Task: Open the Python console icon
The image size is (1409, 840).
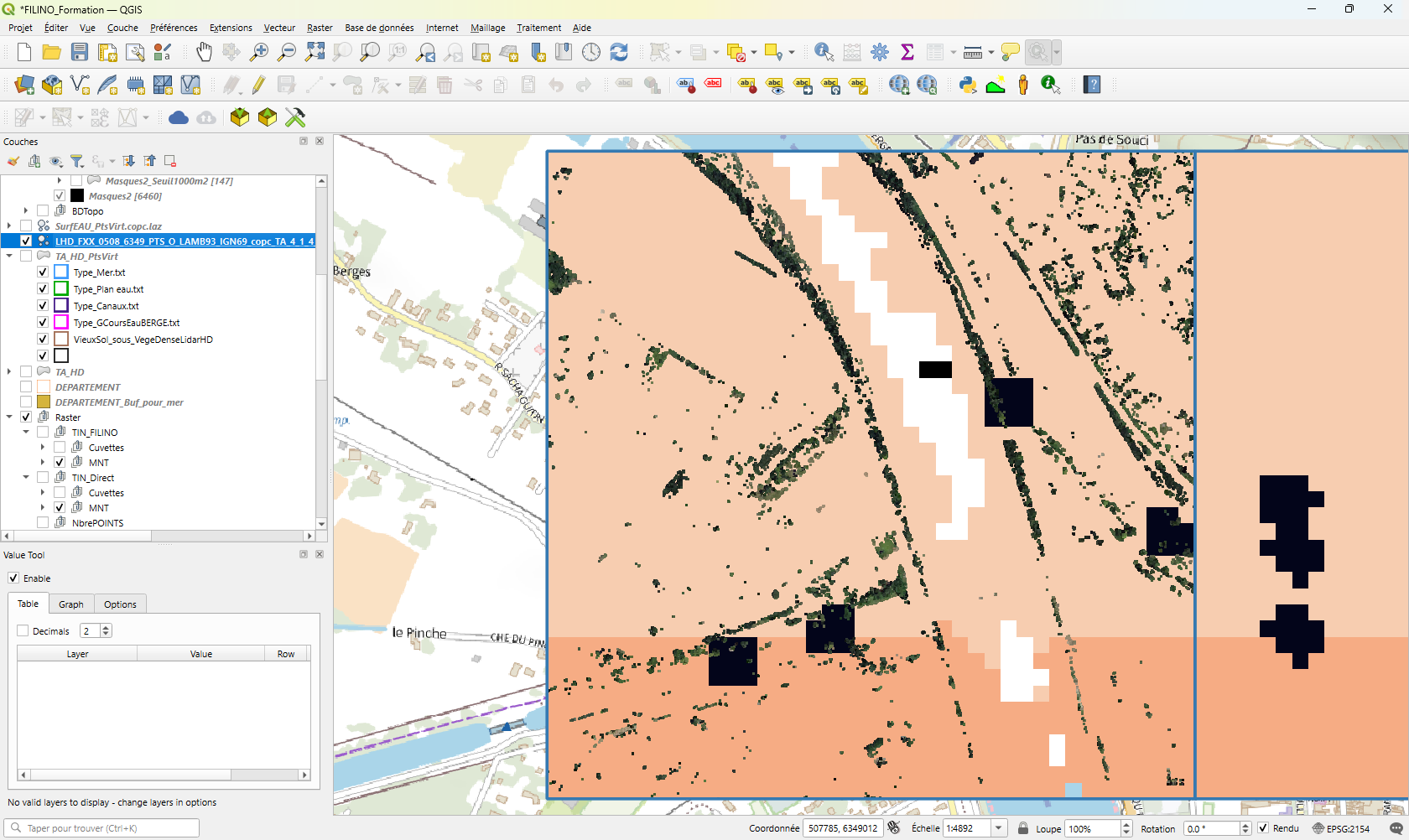Action: 968,85
